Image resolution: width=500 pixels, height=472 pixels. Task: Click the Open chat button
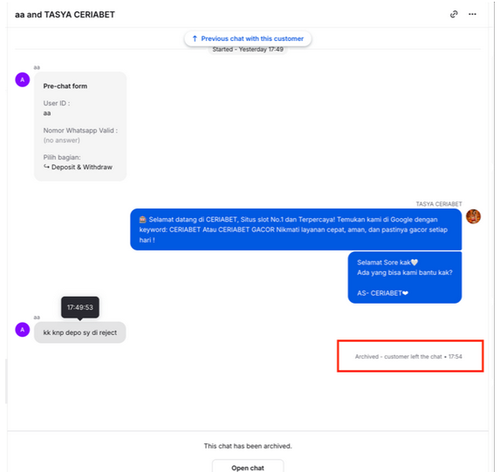[x=248, y=466]
